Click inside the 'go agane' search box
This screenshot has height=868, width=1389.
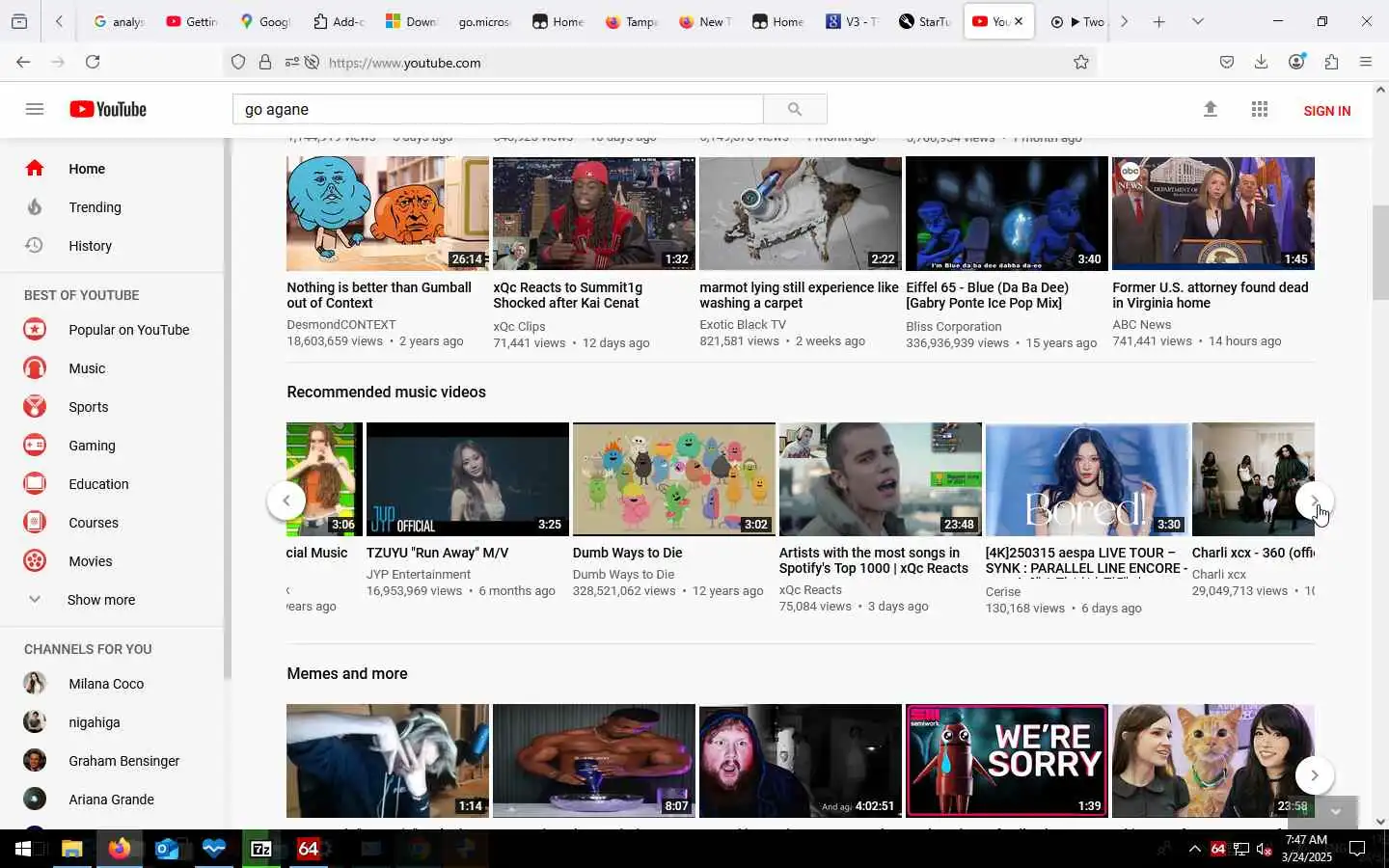[x=498, y=109]
